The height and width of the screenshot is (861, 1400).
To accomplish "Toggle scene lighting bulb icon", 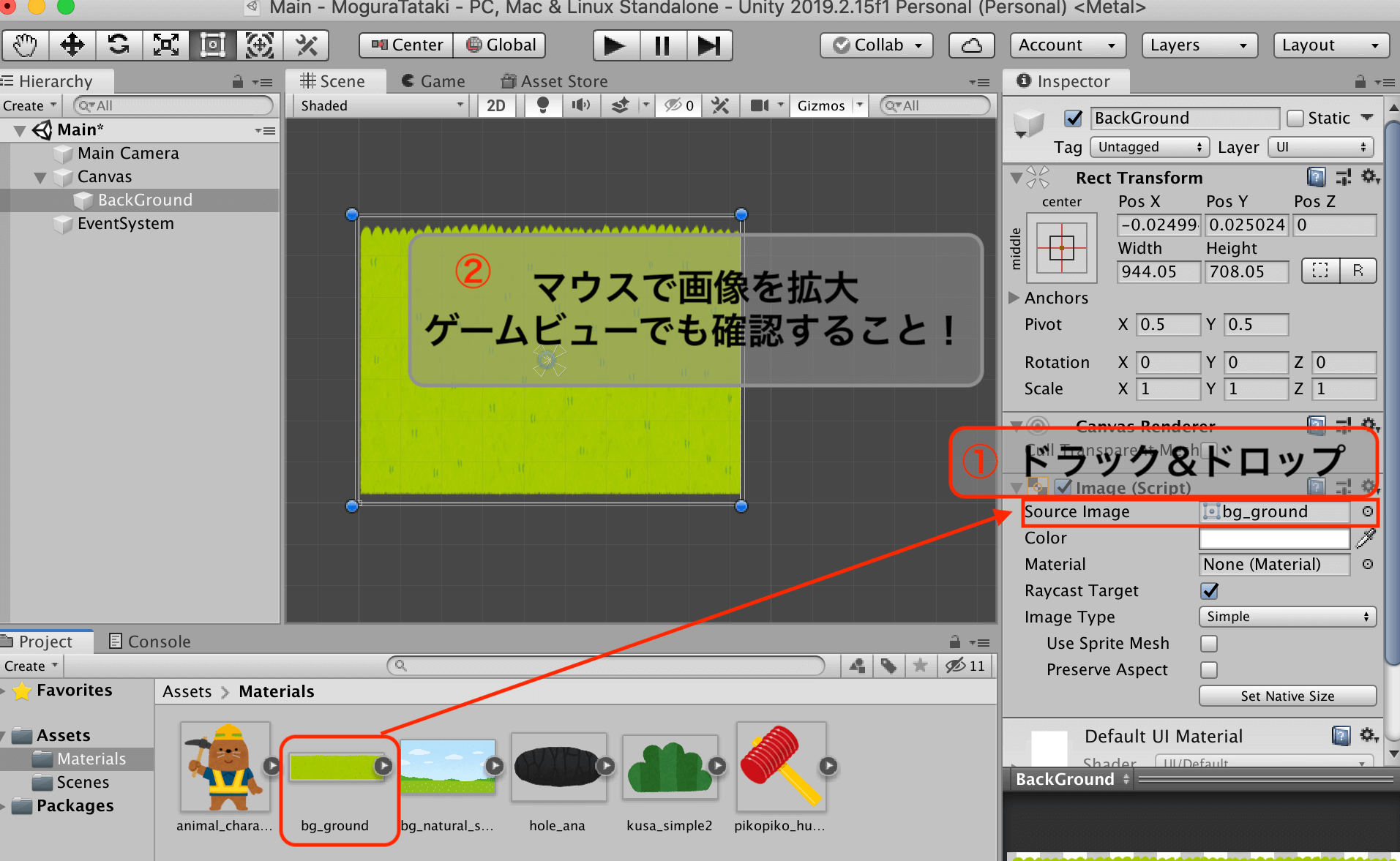I will (x=542, y=105).
